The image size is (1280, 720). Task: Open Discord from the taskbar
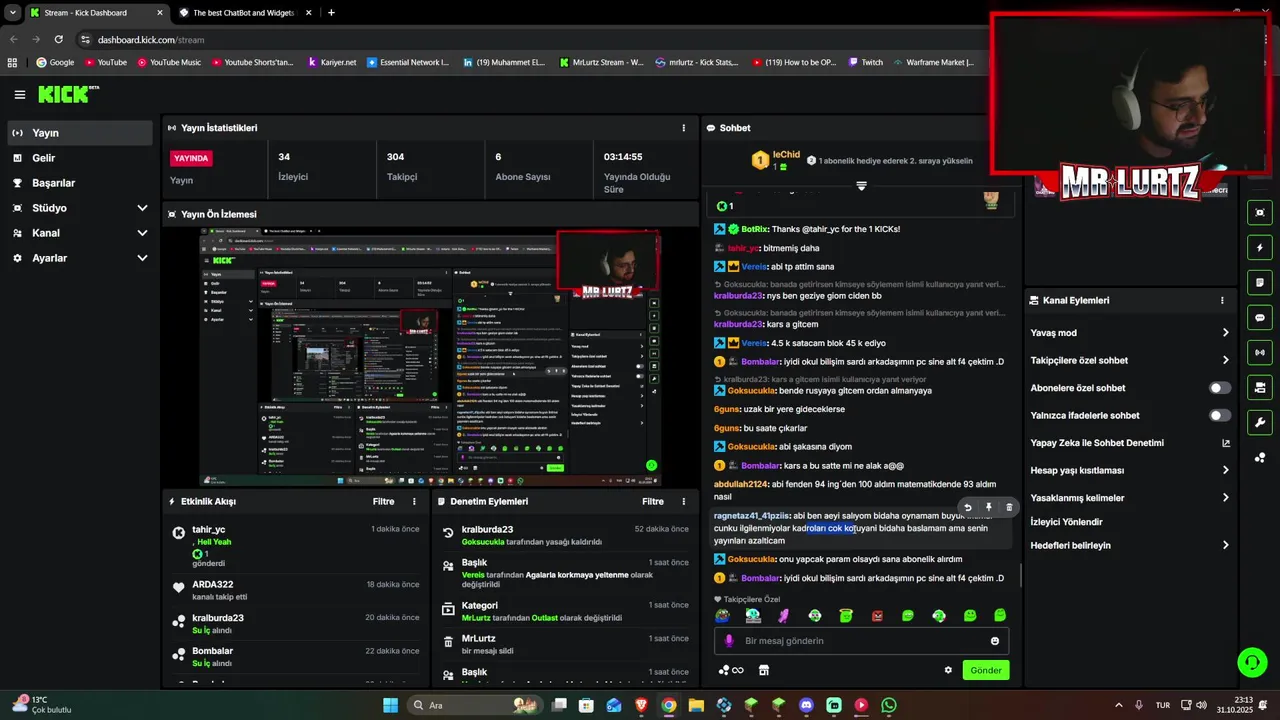(x=806, y=705)
